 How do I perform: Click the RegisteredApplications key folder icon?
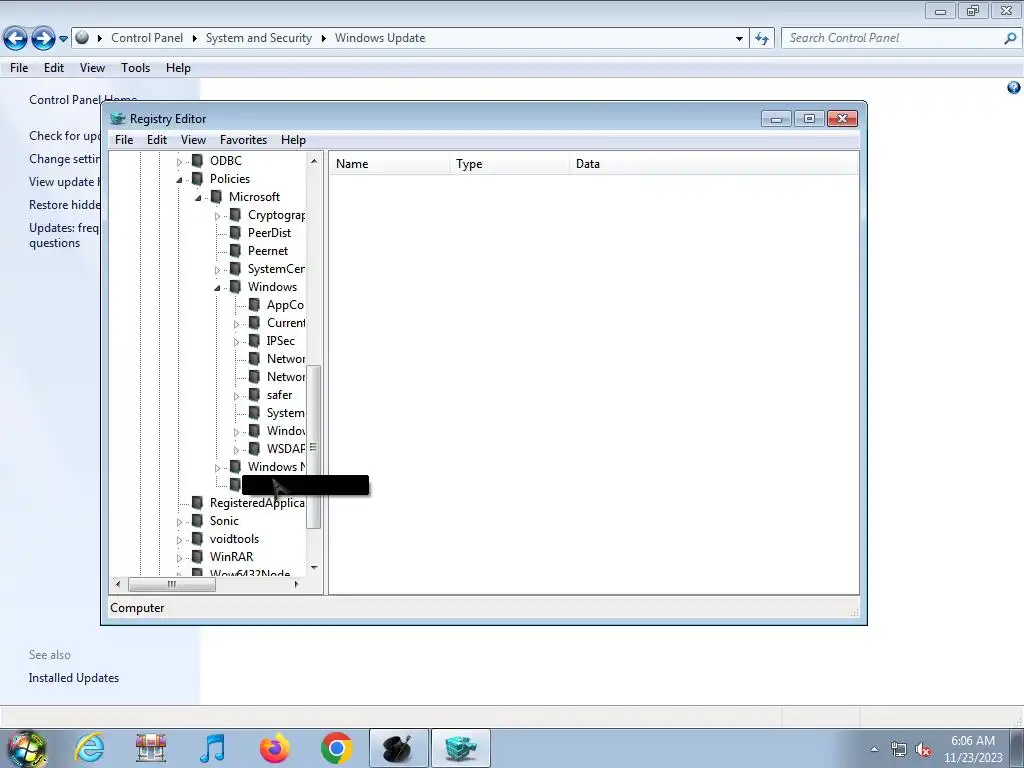197,503
